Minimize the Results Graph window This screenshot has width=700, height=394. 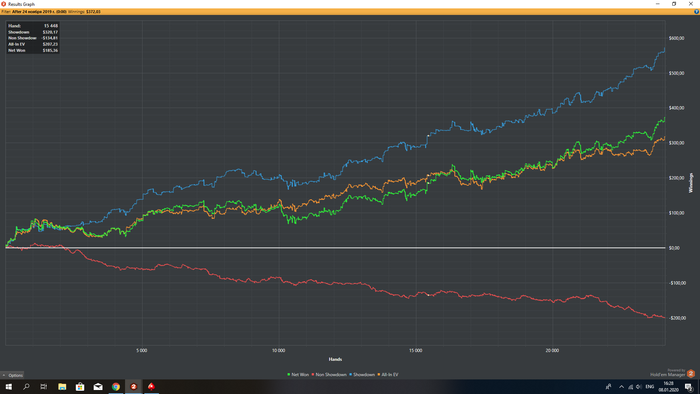(x=658, y=4)
